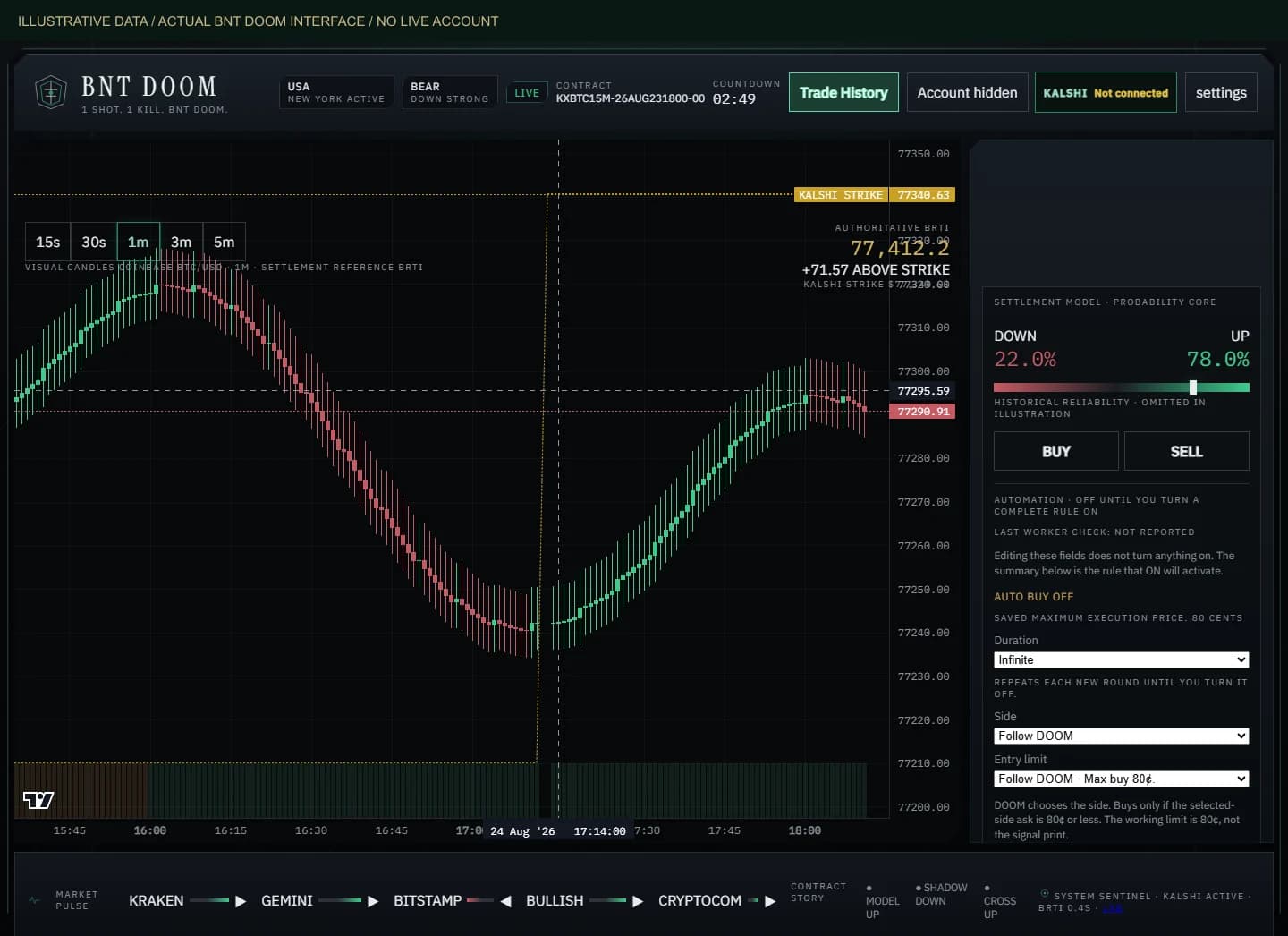
Task: Click the BEAR Down Strong badge
Action: pos(450,92)
